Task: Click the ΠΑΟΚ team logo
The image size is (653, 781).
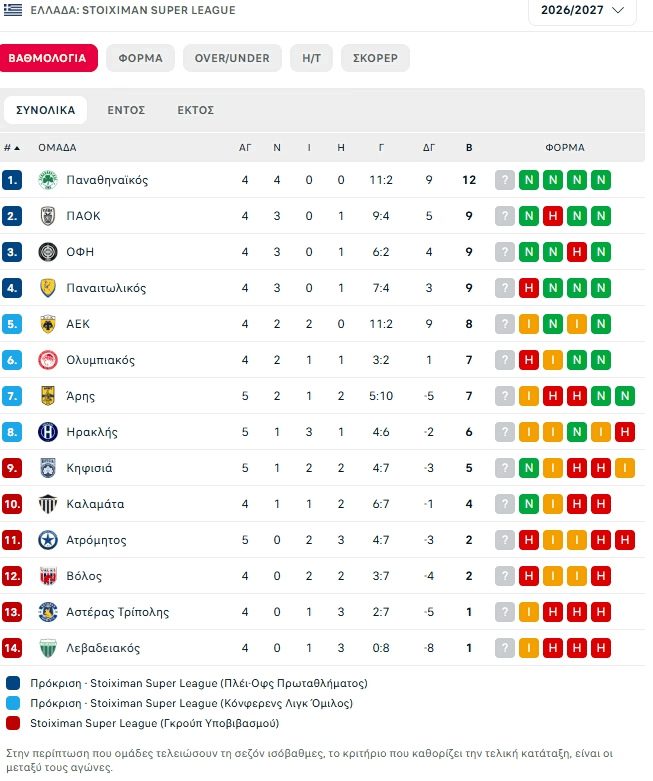Action: (x=48, y=216)
